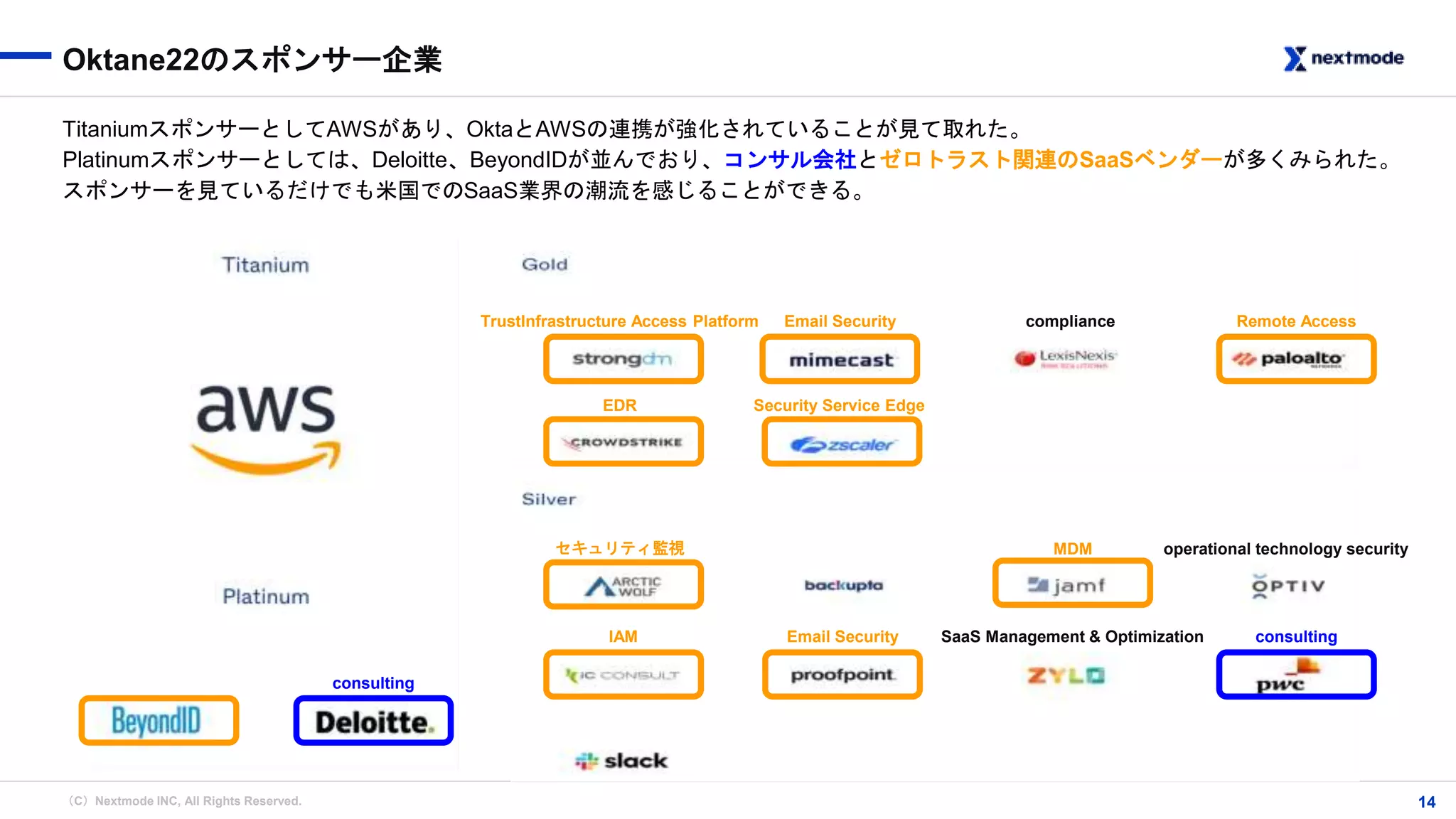Screen dimensions: 1456x819
Task: Click the LexisNexis logo
Action: (x=1066, y=358)
